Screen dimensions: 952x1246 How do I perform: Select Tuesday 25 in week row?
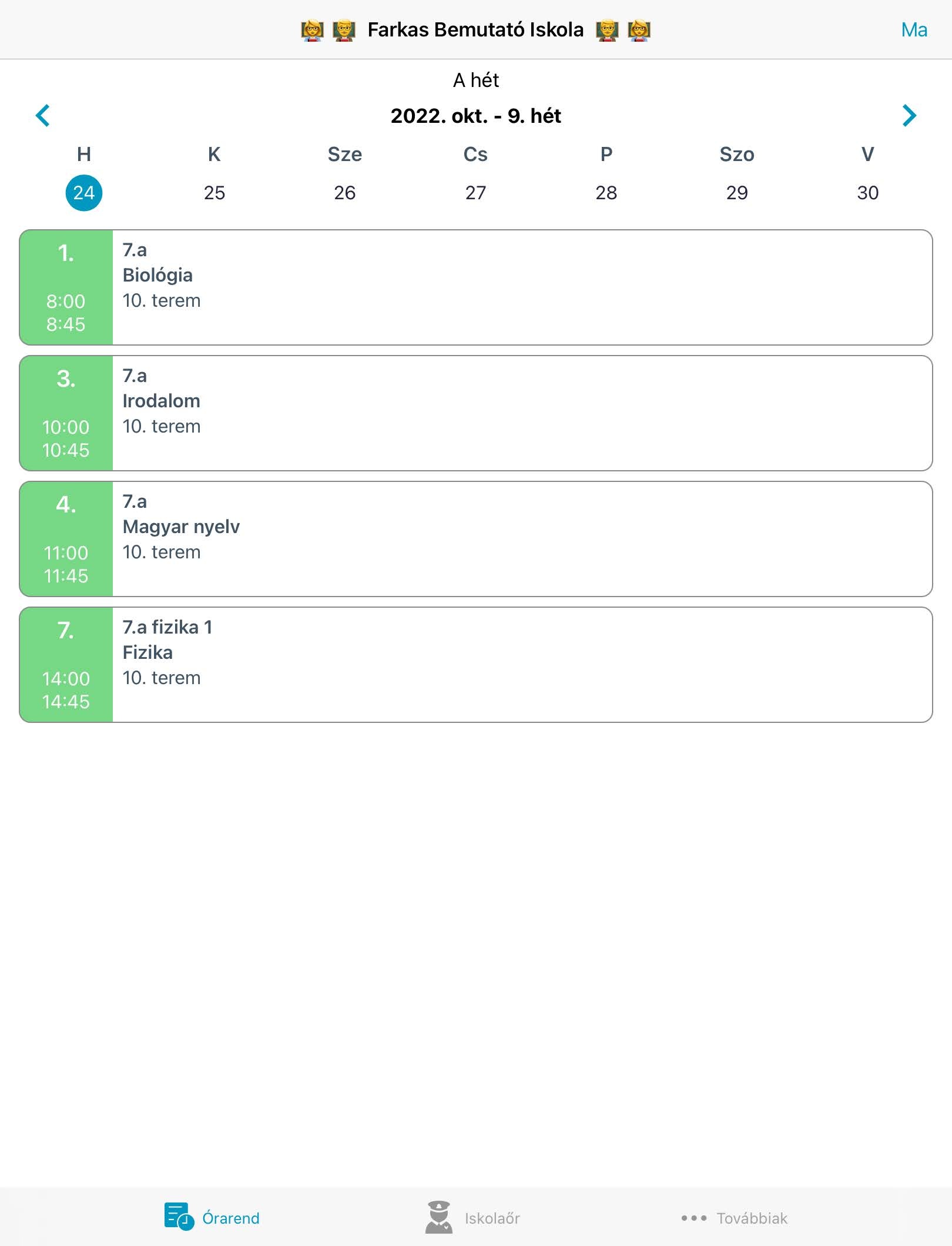(x=214, y=193)
